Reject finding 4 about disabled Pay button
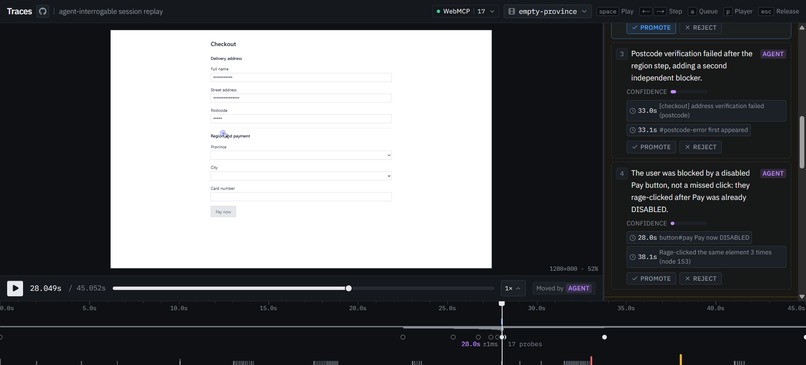The width and height of the screenshot is (806, 365). [x=700, y=279]
